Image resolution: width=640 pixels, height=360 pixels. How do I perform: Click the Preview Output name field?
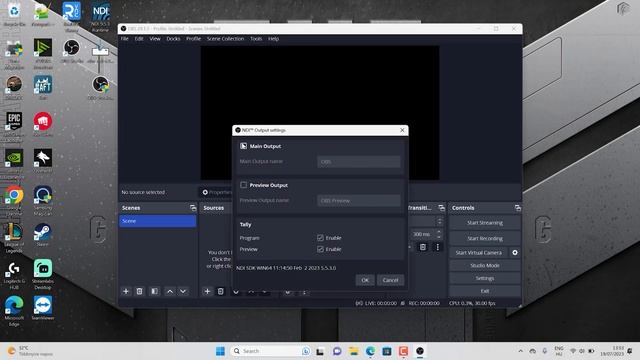359,200
